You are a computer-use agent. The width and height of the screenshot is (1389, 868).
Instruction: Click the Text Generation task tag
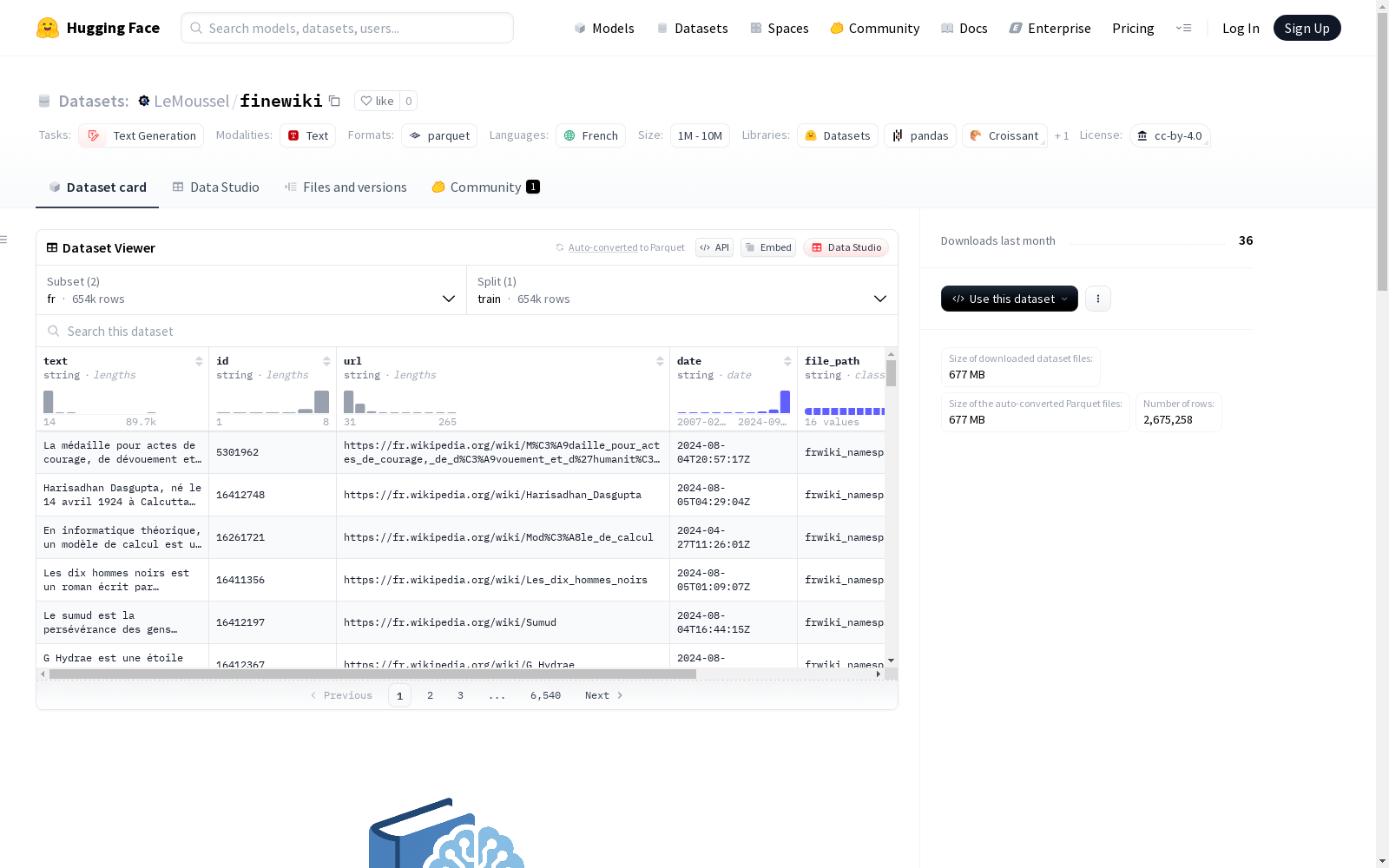(141, 135)
